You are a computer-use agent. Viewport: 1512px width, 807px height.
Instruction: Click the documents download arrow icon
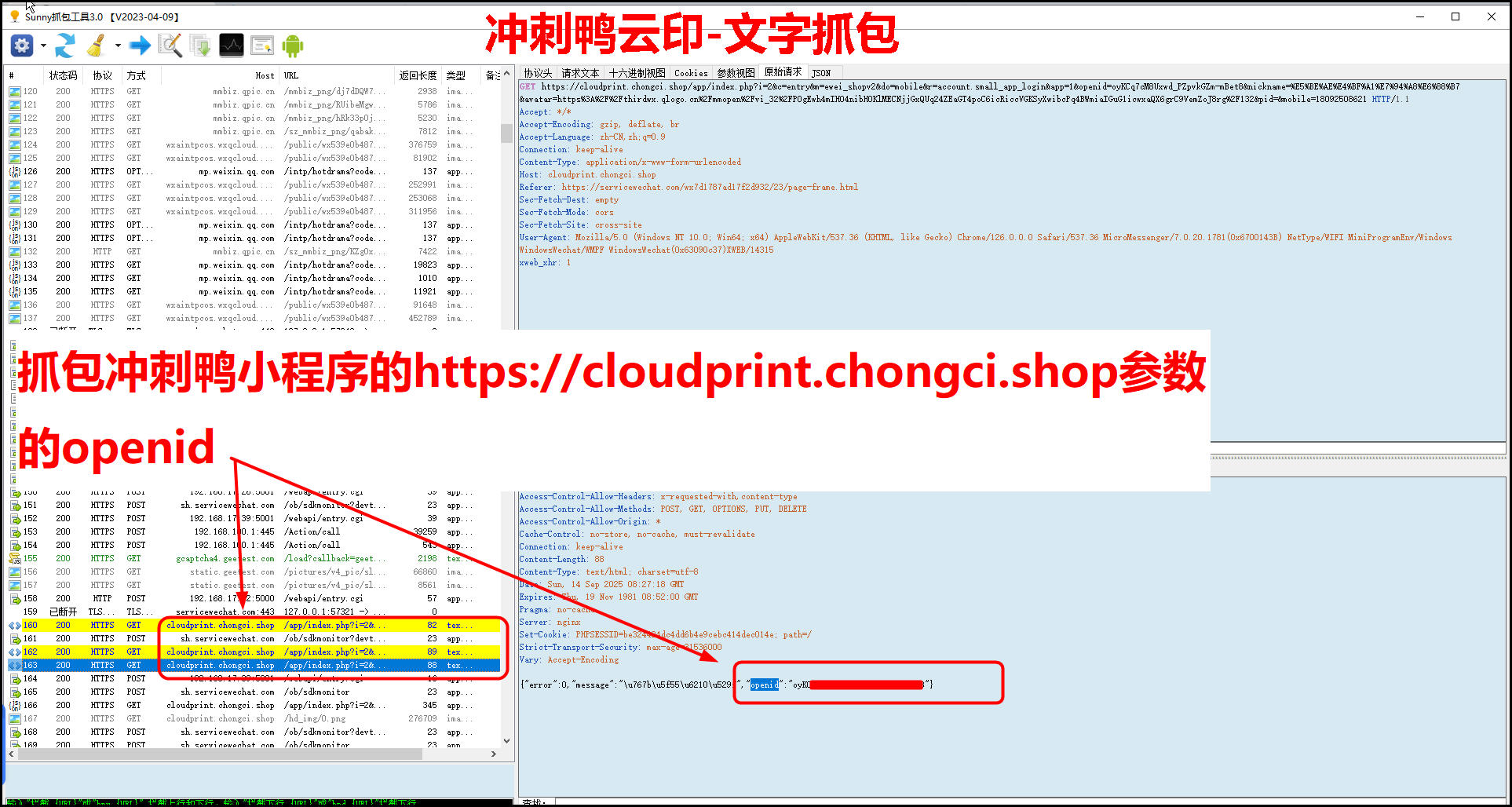pyautogui.click(x=201, y=46)
